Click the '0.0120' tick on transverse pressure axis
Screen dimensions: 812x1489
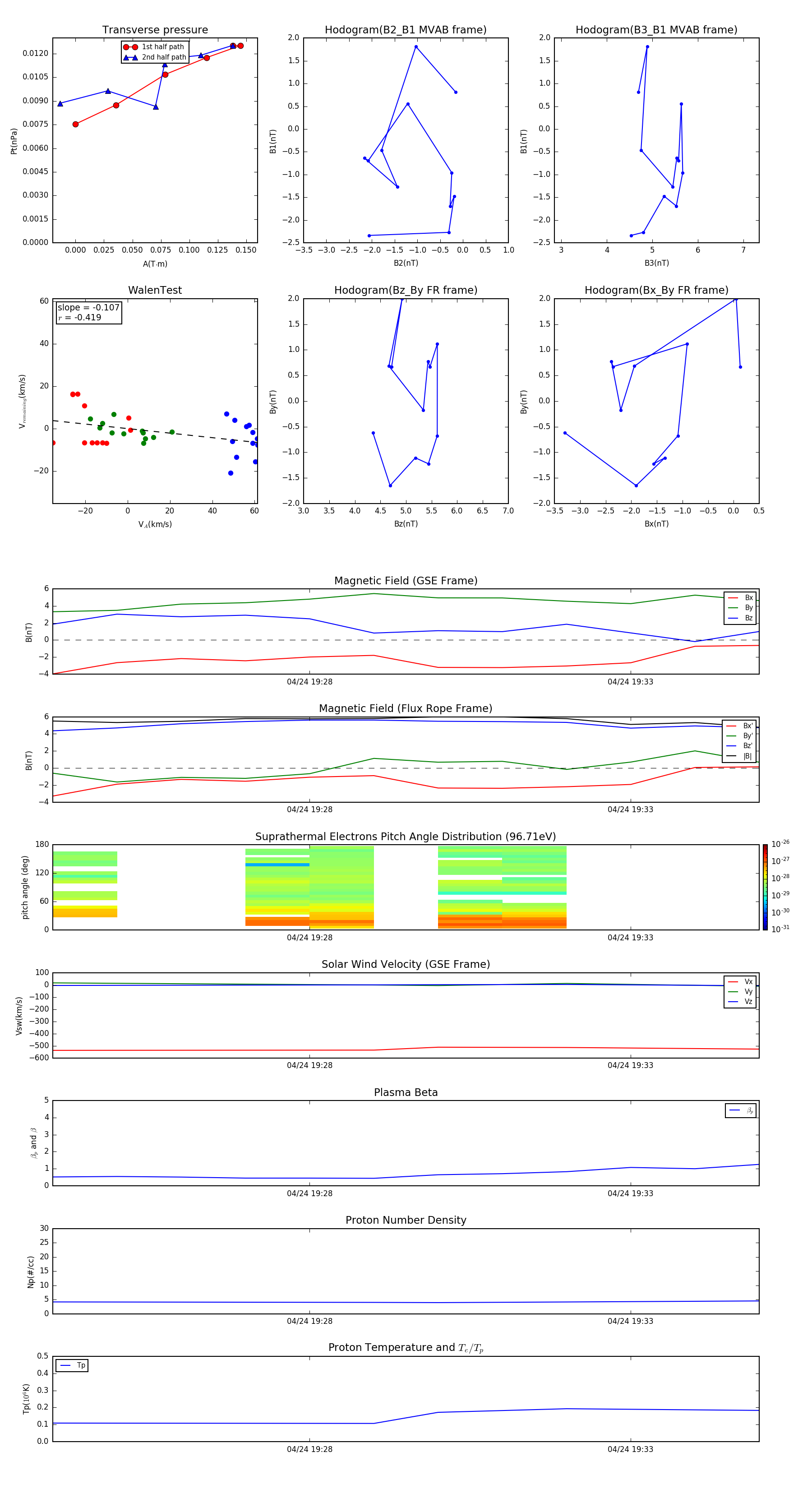[35, 54]
